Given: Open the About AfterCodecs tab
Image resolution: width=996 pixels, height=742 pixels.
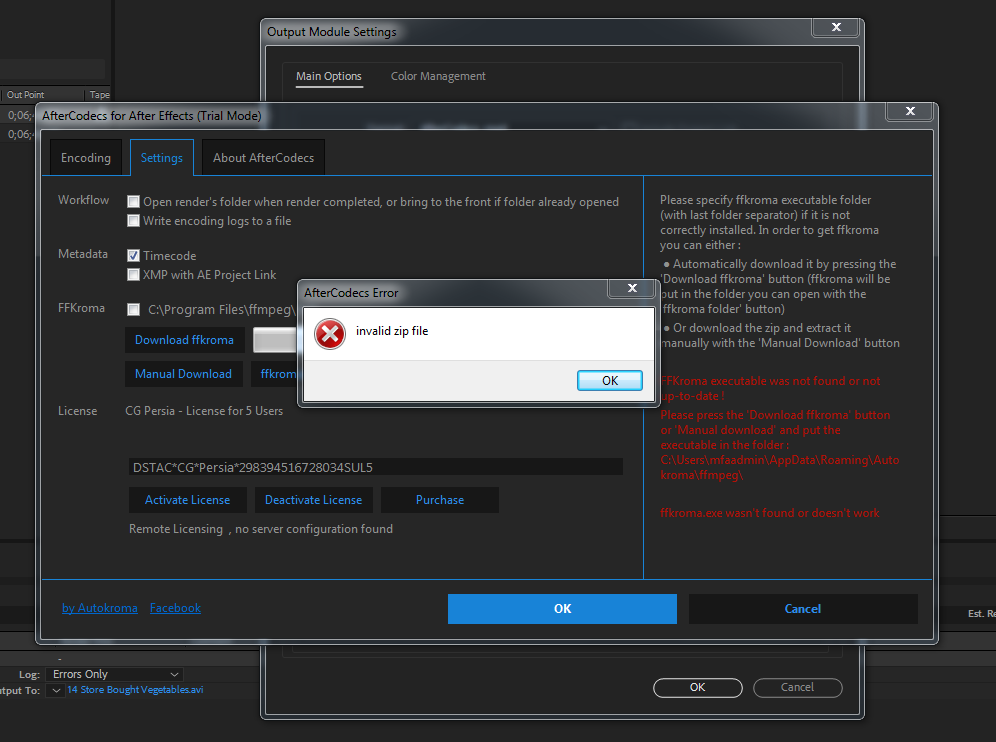Looking at the screenshot, I should 263,158.
